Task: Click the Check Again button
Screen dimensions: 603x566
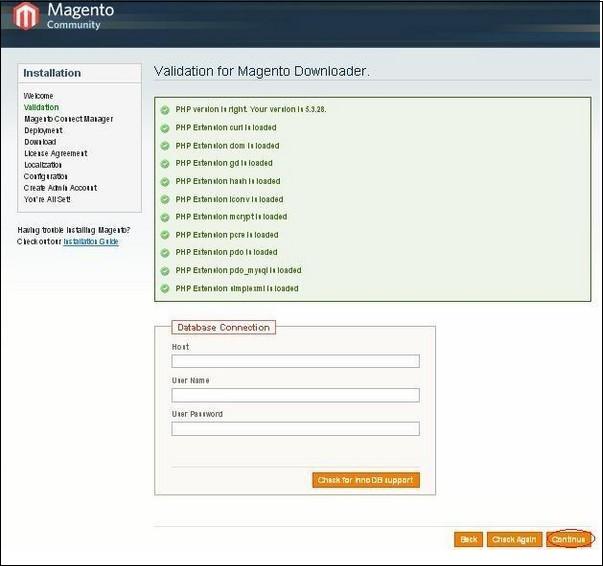Action: click(514, 539)
